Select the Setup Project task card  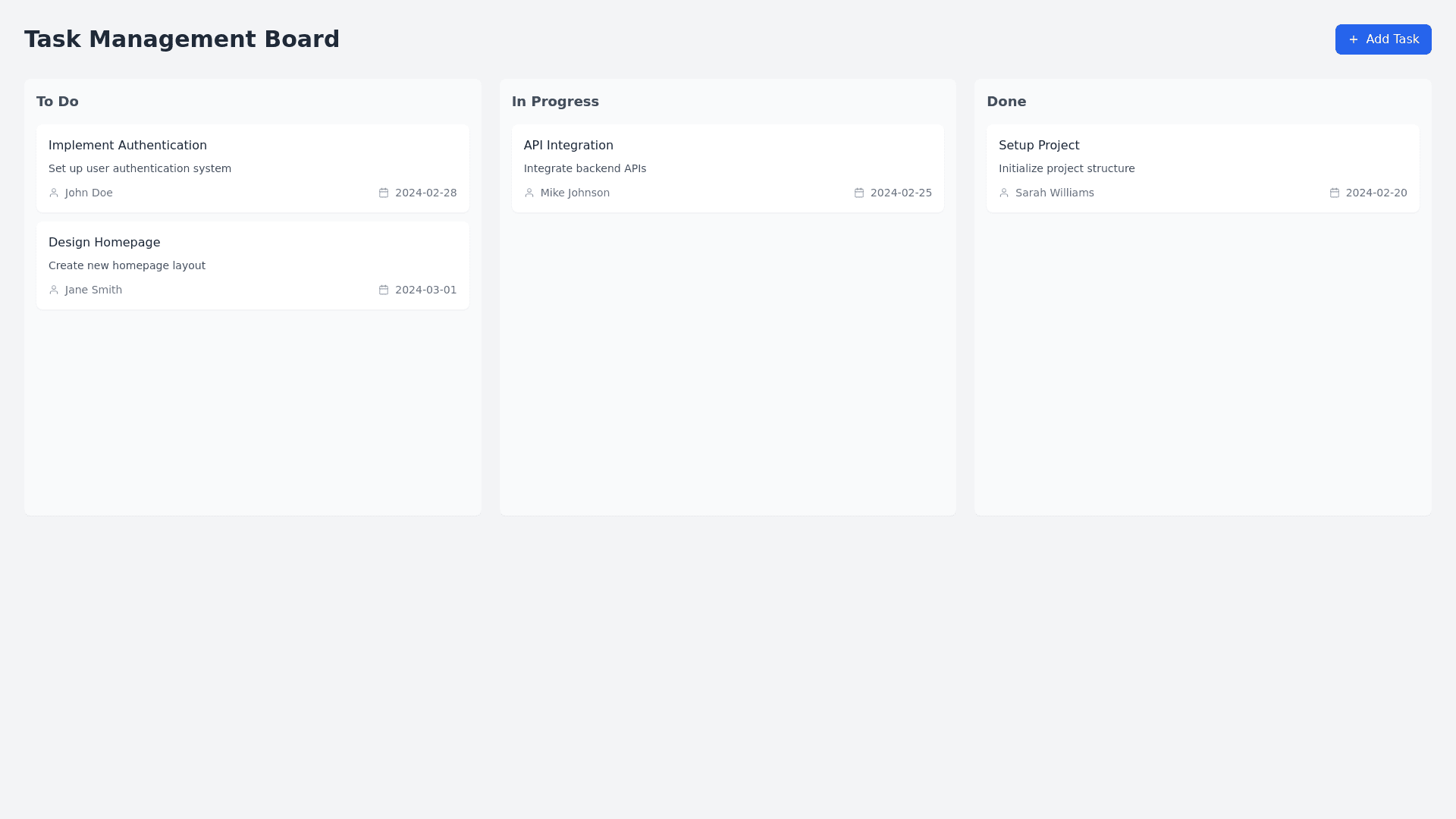click(x=1203, y=168)
